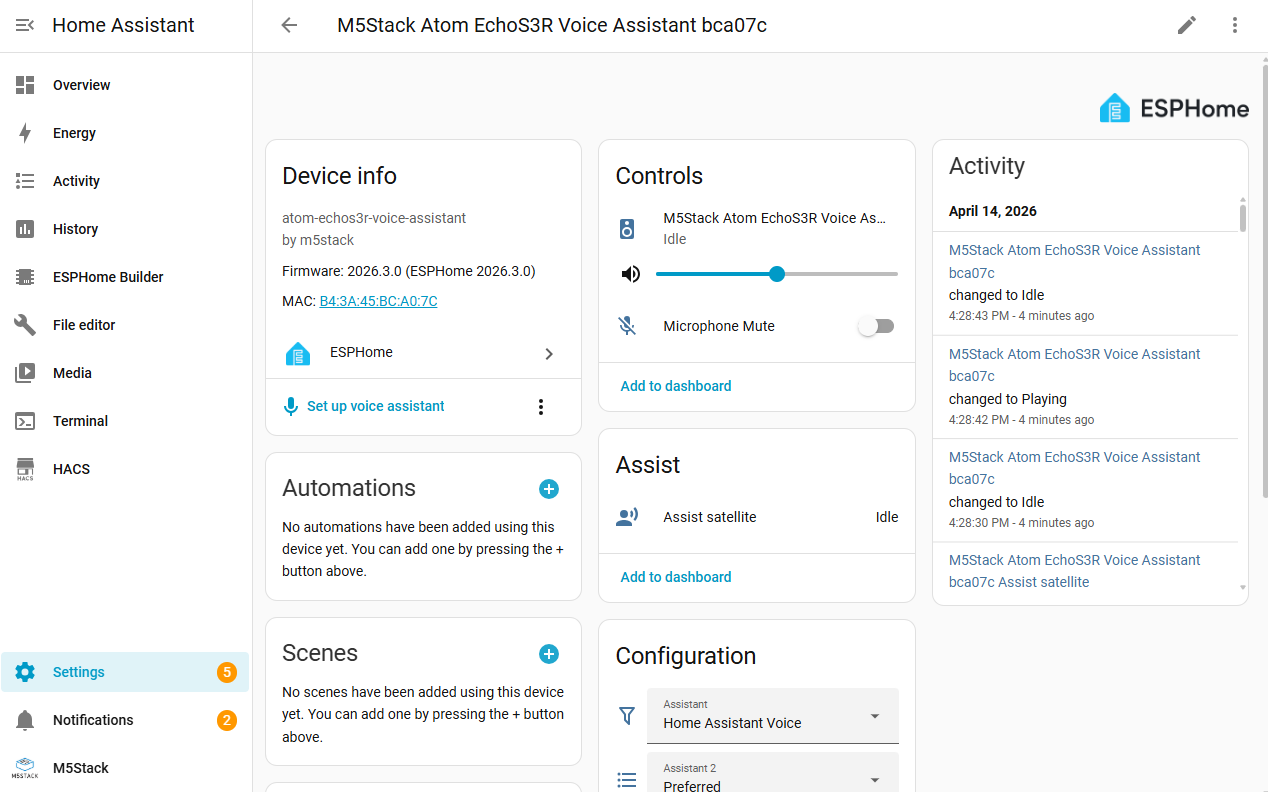Add a new scene with plus icon

[549, 654]
